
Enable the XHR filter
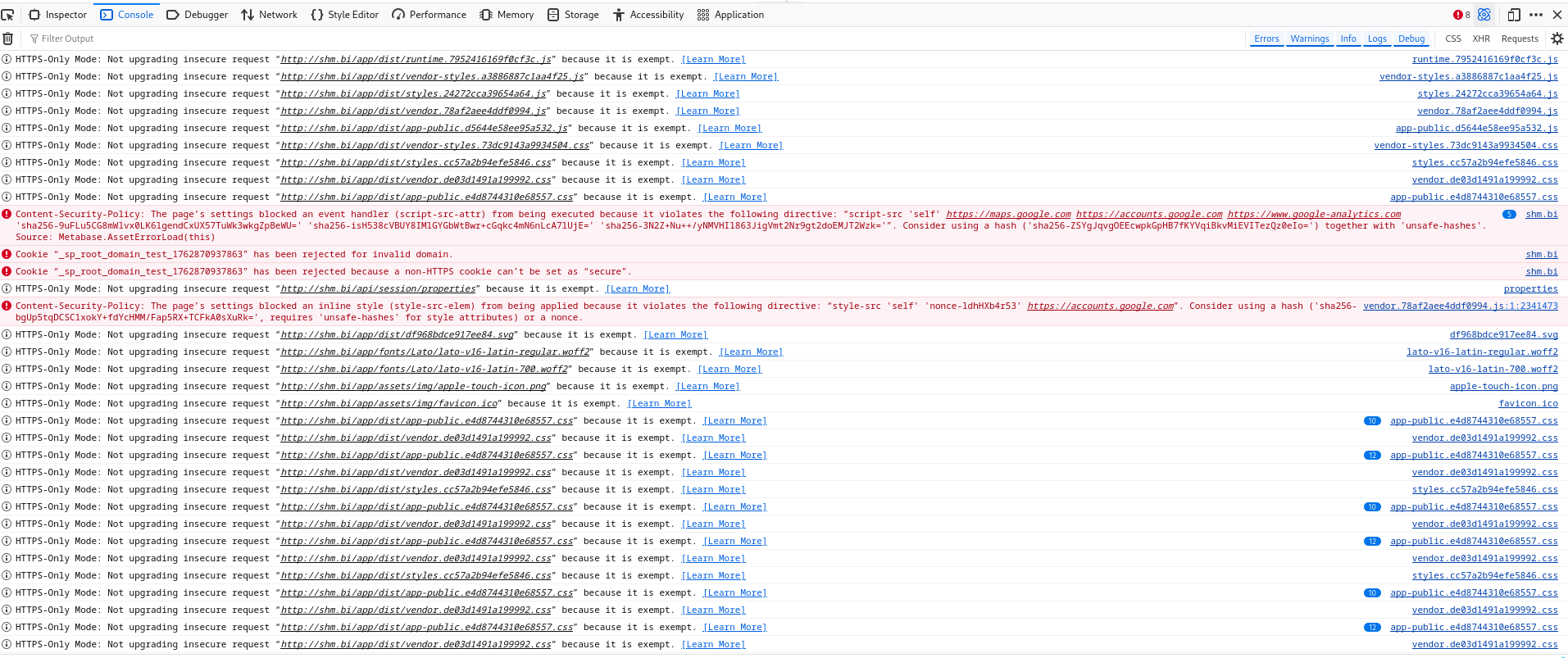tap(1481, 39)
